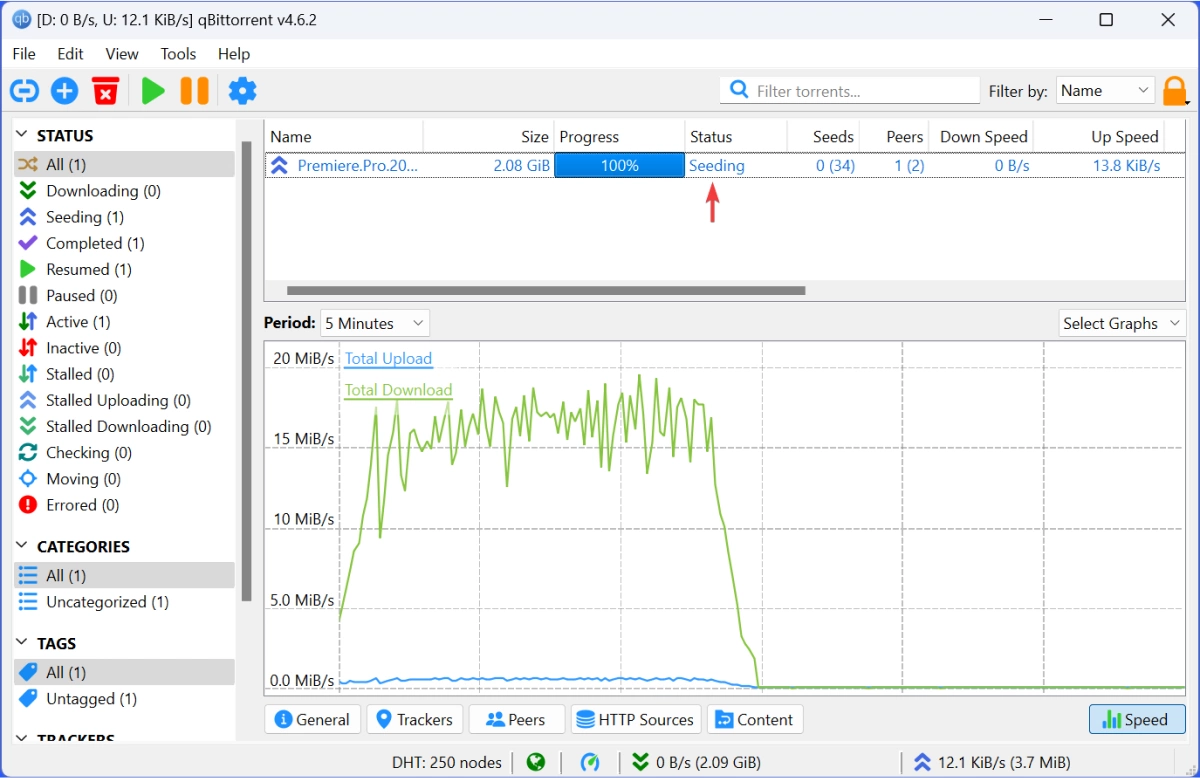Open the Edit menu

[x=70, y=54]
